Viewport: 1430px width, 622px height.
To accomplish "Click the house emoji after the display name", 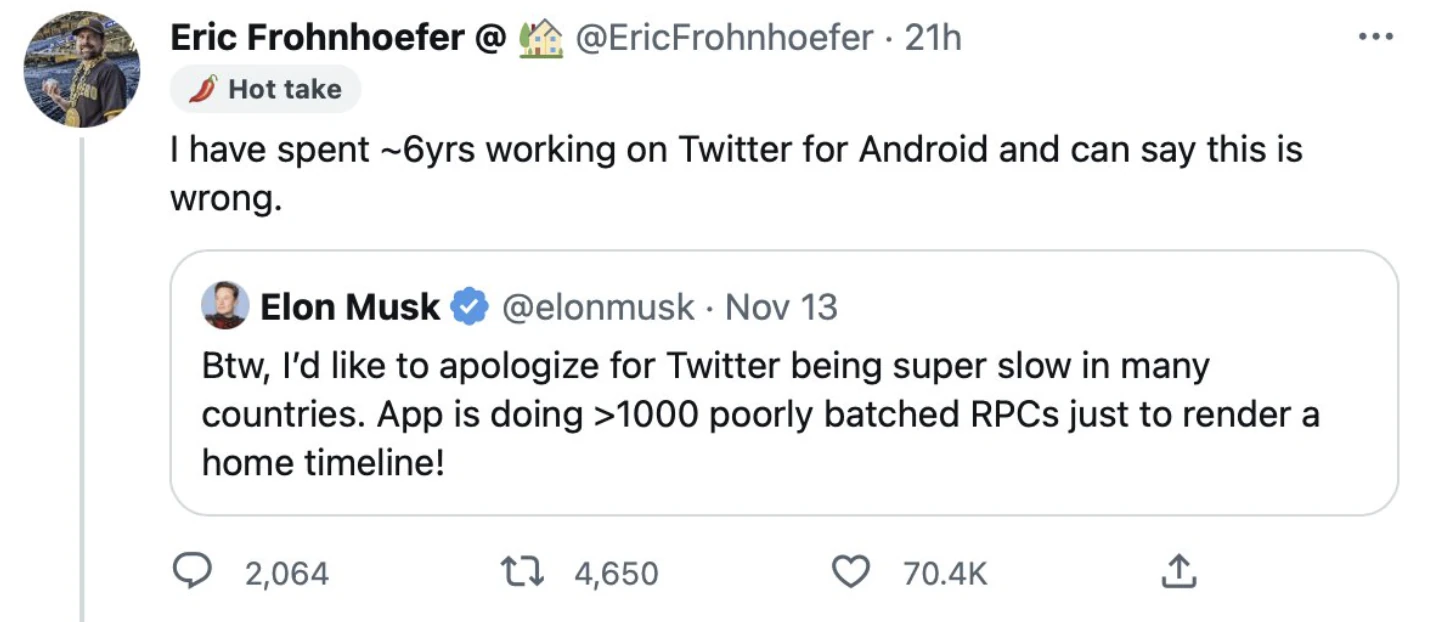I will [x=541, y=38].
